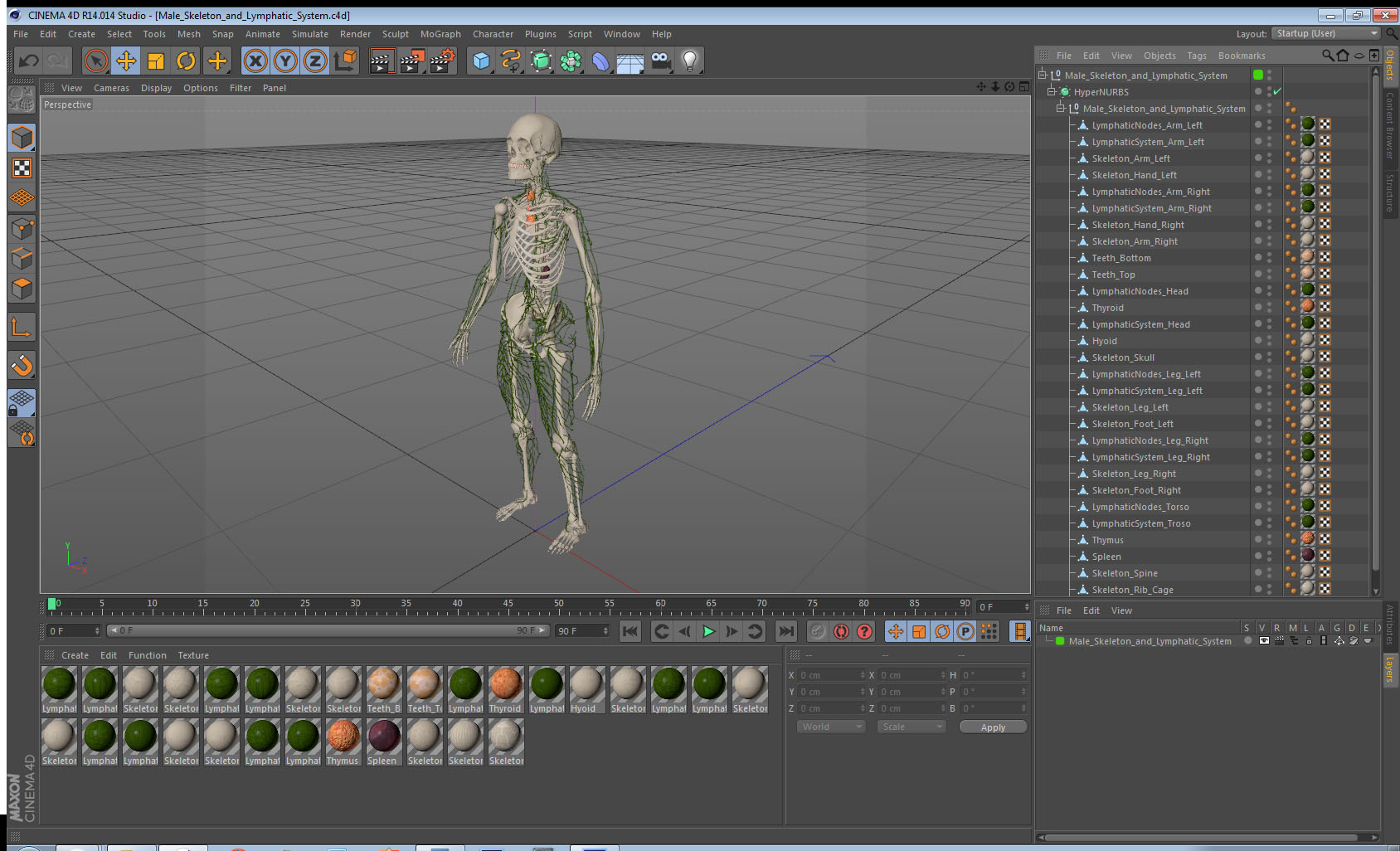1400x851 pixels.
Task: Open the MoGraph menu
Action: tap(440, 34)
